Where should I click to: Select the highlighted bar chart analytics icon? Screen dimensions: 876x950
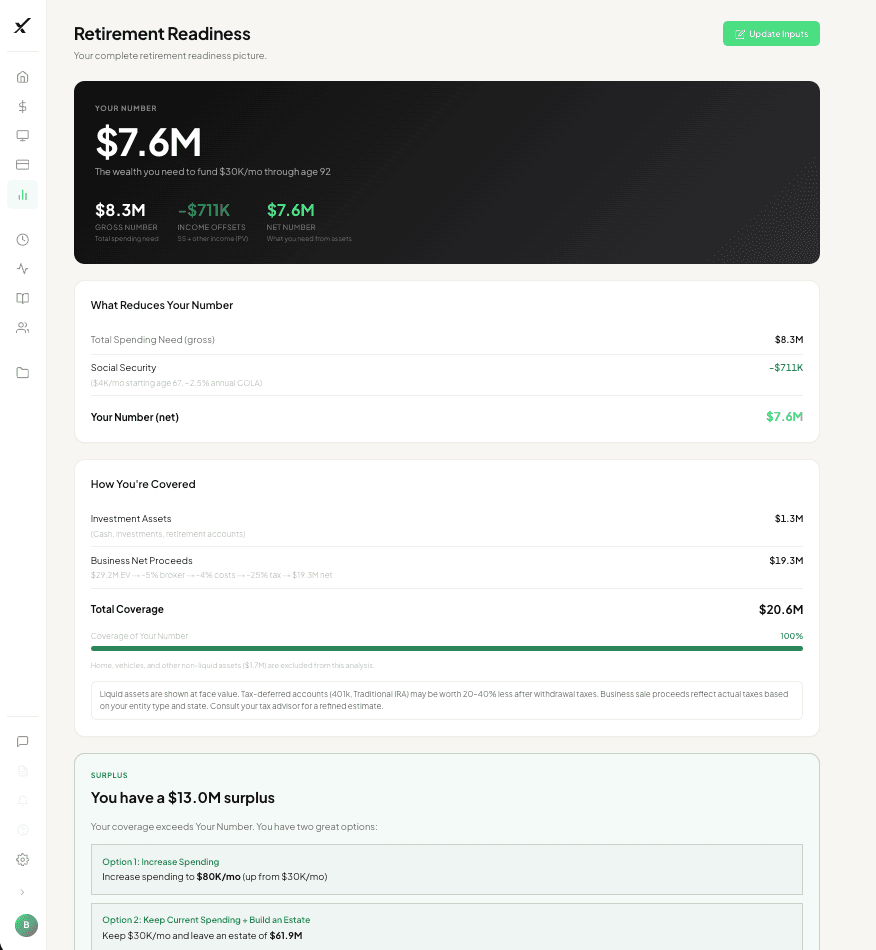22,194
